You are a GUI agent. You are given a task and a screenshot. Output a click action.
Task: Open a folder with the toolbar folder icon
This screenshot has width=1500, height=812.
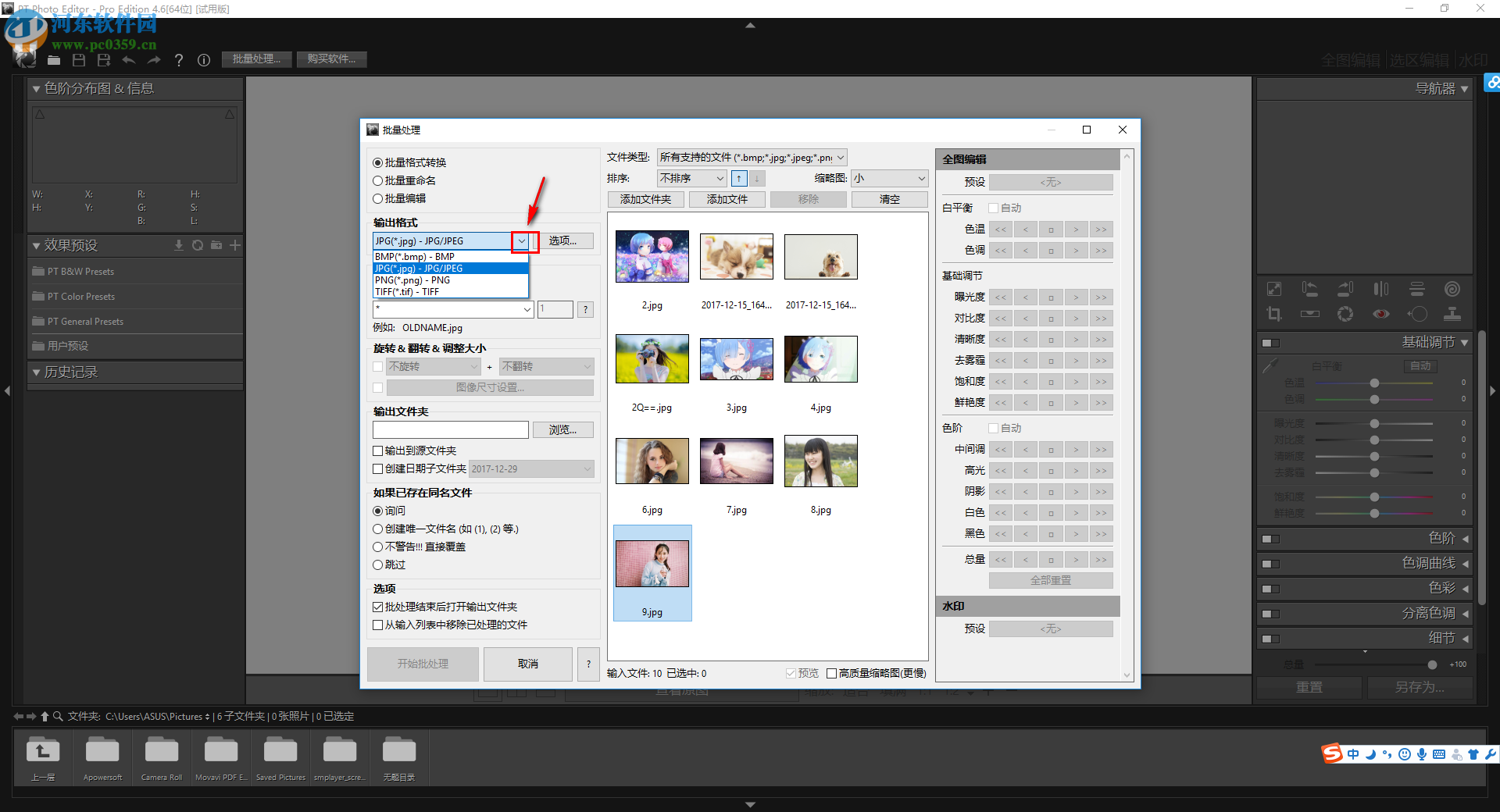(x=54, y=60)
